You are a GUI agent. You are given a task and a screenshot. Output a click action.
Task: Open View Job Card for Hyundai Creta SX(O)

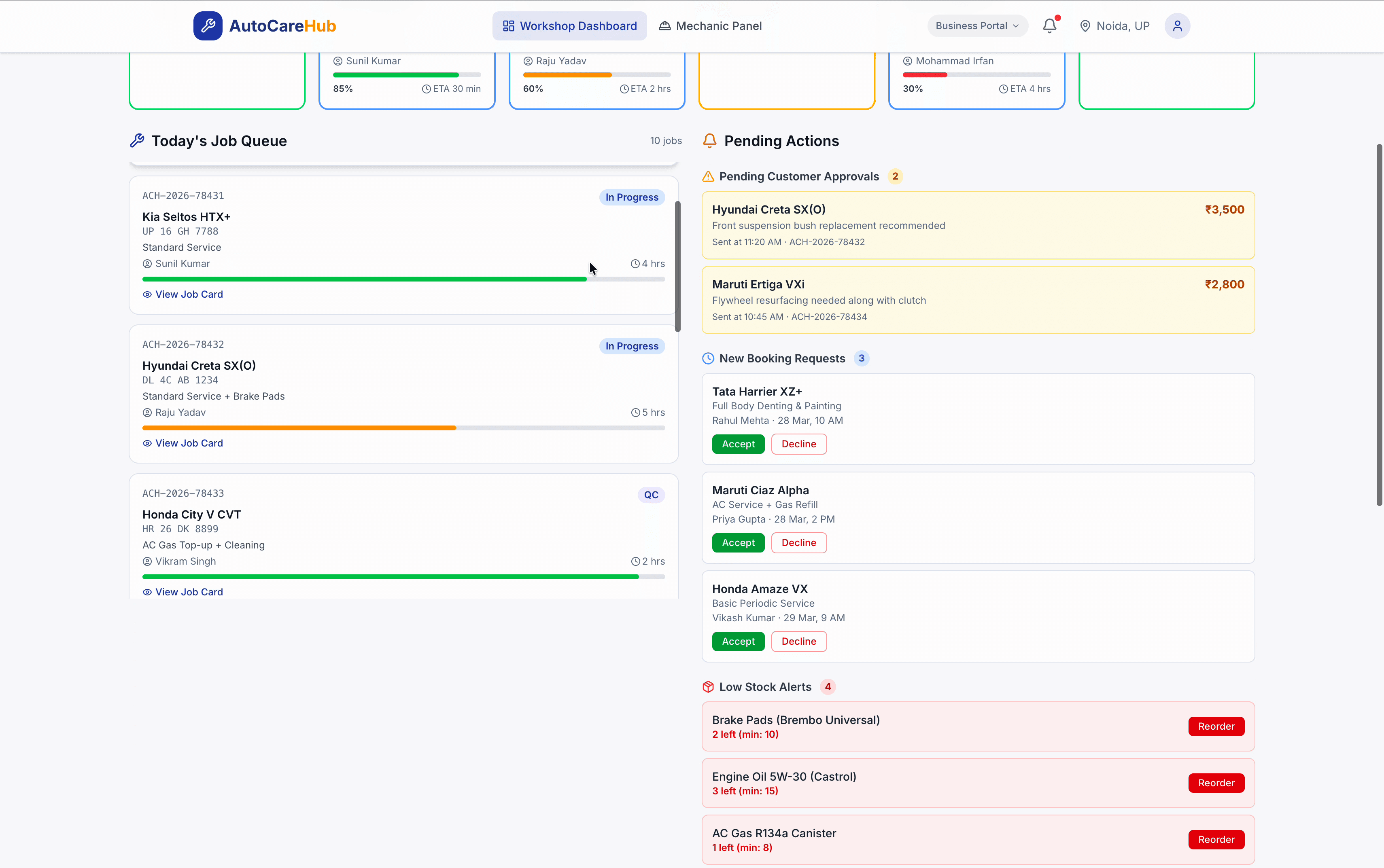click(183, 442)
